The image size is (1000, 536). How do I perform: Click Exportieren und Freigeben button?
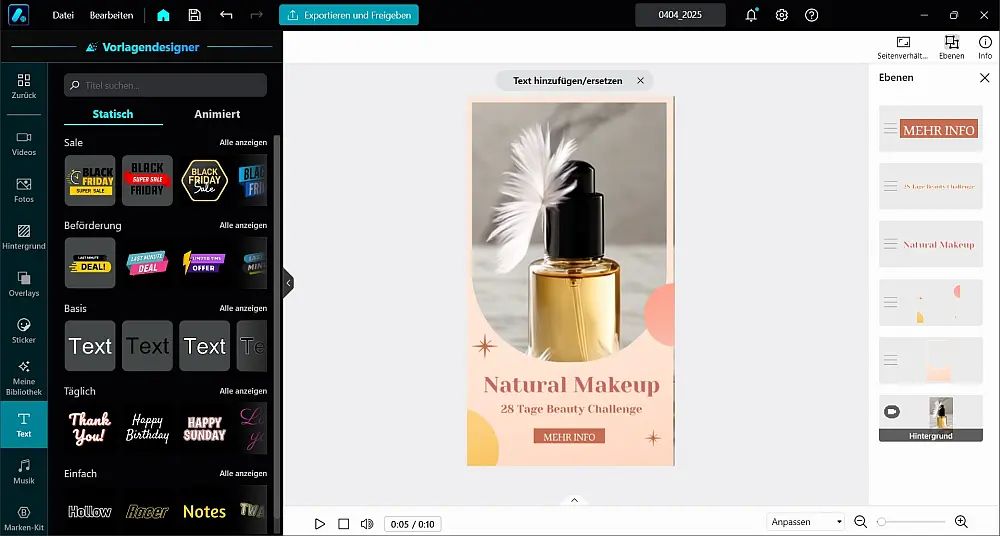point(349,15)
